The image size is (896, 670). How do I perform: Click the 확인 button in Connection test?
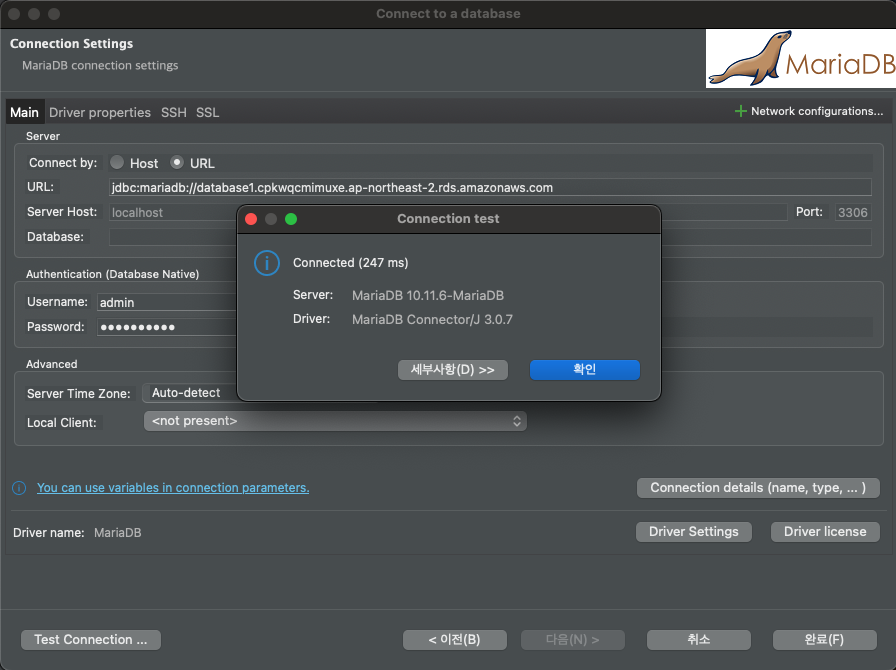(585, 369)
